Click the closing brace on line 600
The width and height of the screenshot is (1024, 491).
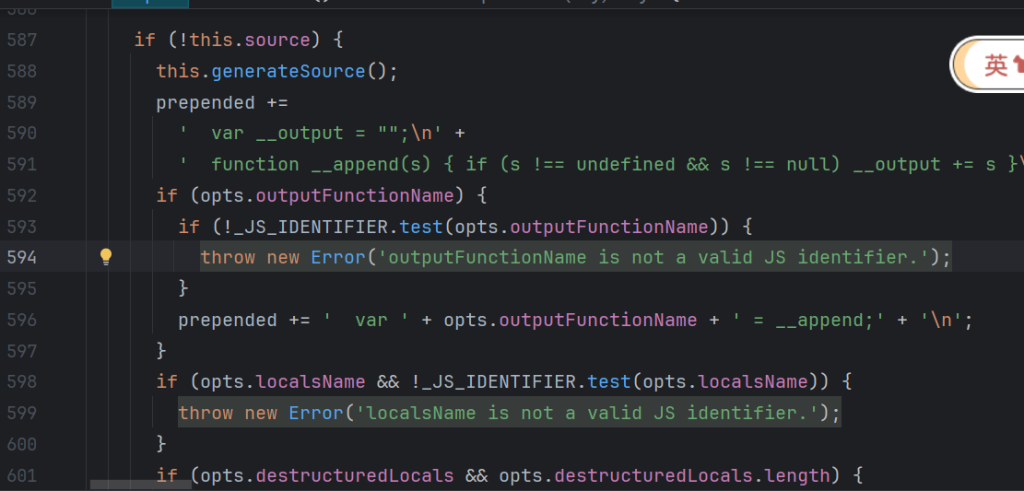(161, 444)
